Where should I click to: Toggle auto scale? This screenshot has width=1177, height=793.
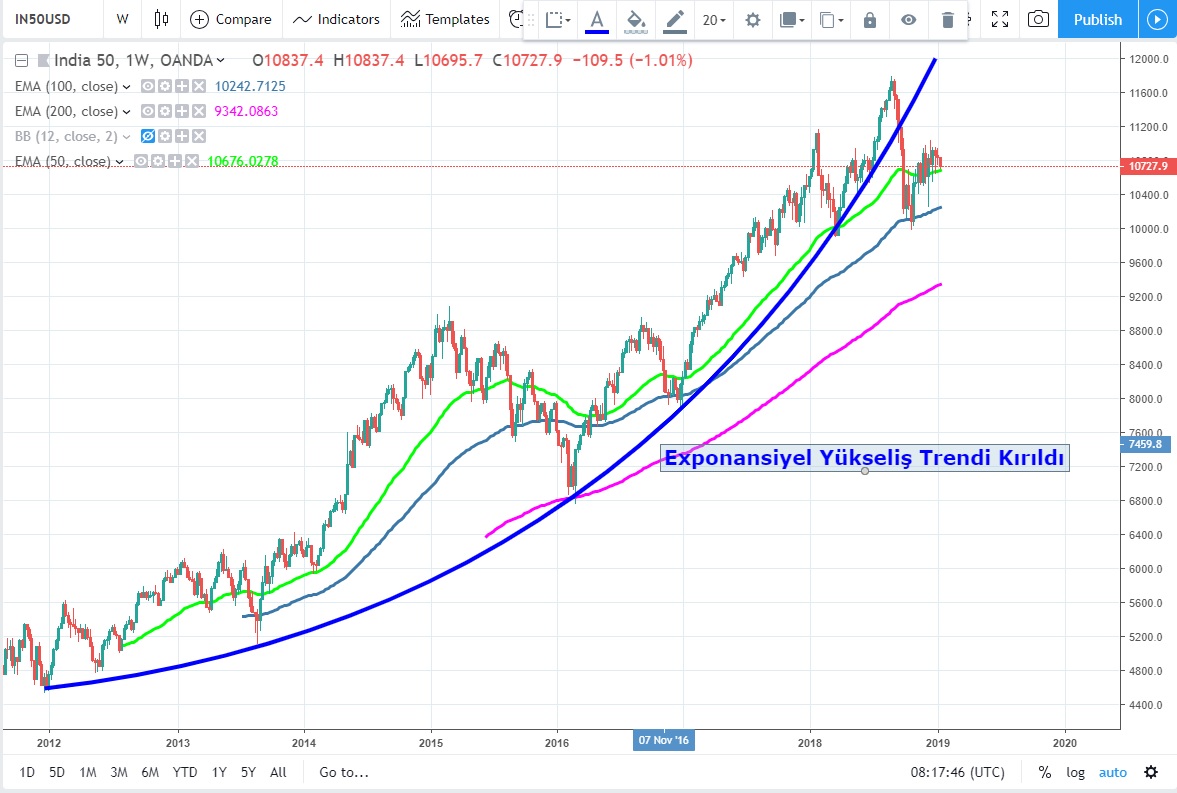[x=1112, y=772]
